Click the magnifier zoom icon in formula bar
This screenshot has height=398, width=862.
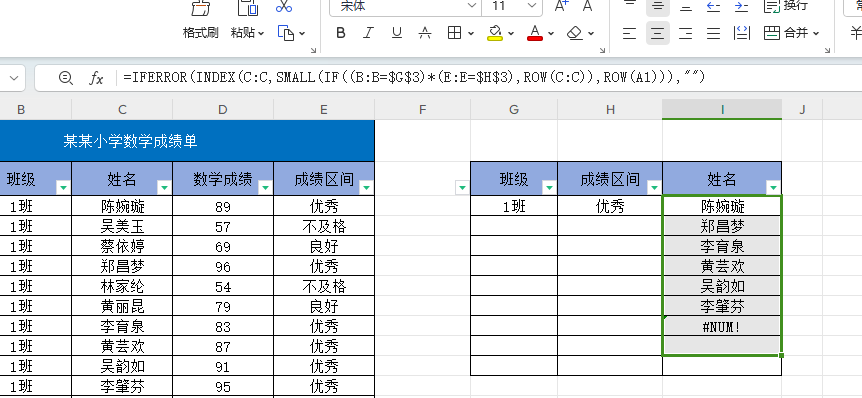click(65, 78)
